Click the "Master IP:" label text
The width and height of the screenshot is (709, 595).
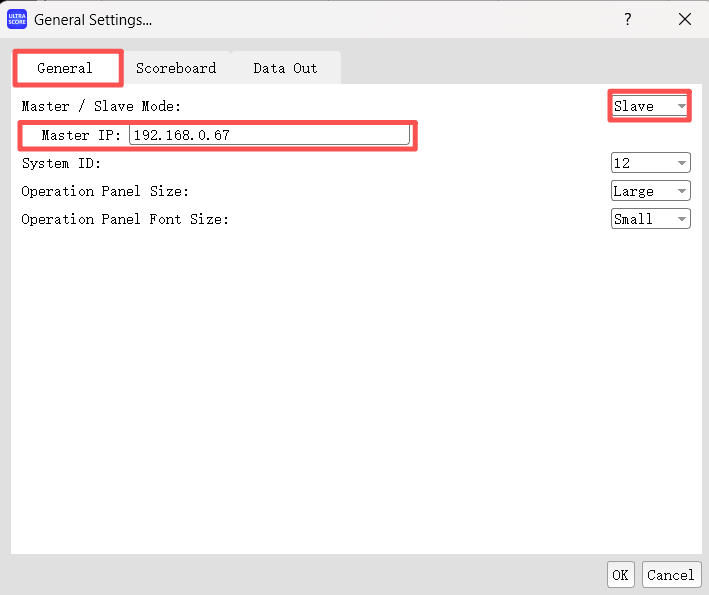point(81,135)
